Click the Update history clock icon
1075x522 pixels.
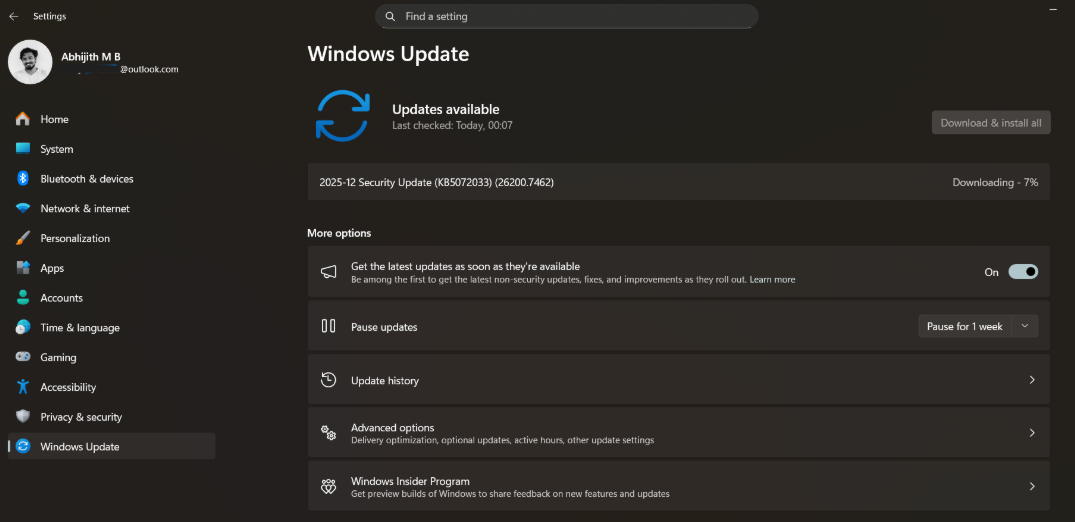pyautogui.click(x=328, y=380)
